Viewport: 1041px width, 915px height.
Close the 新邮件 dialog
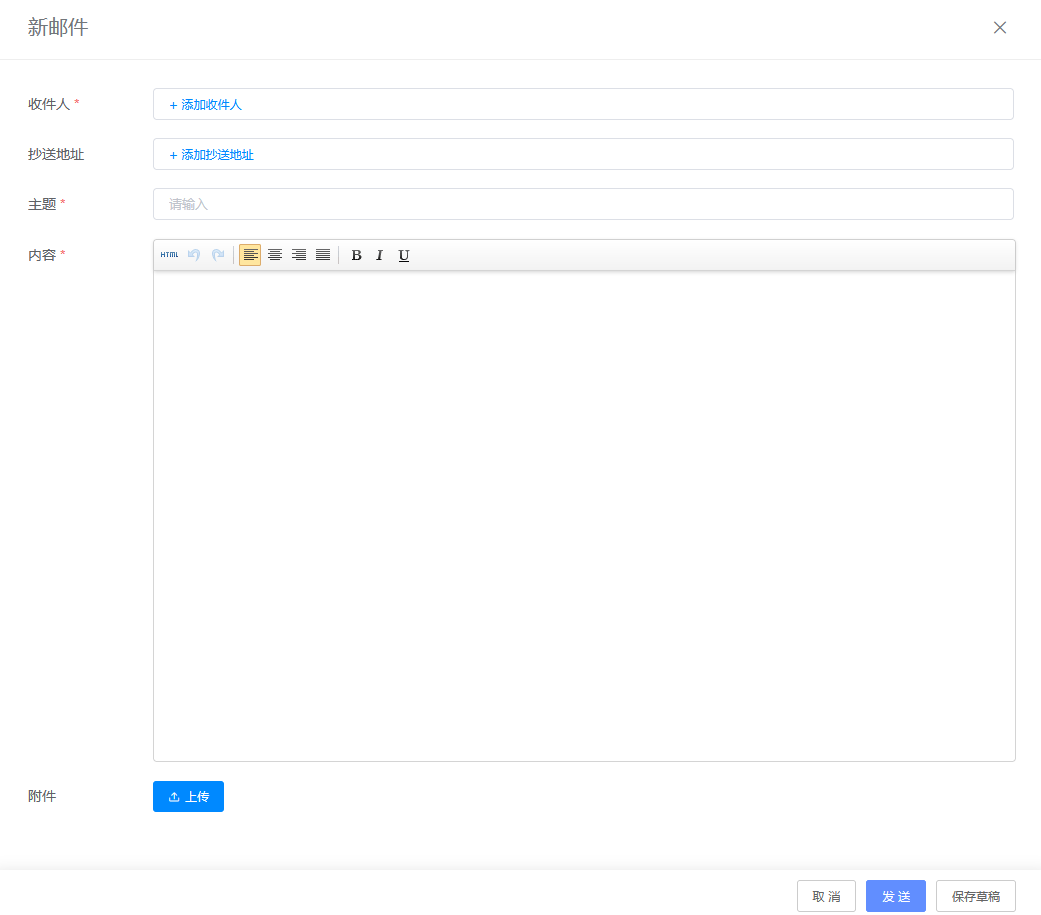(x=1000, y=28)
